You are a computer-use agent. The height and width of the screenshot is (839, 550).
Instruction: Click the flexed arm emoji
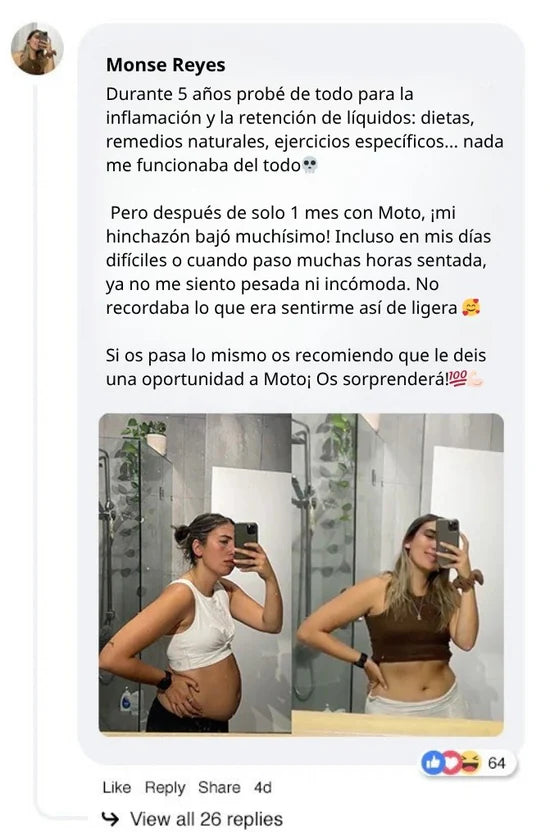pos(475,379)
